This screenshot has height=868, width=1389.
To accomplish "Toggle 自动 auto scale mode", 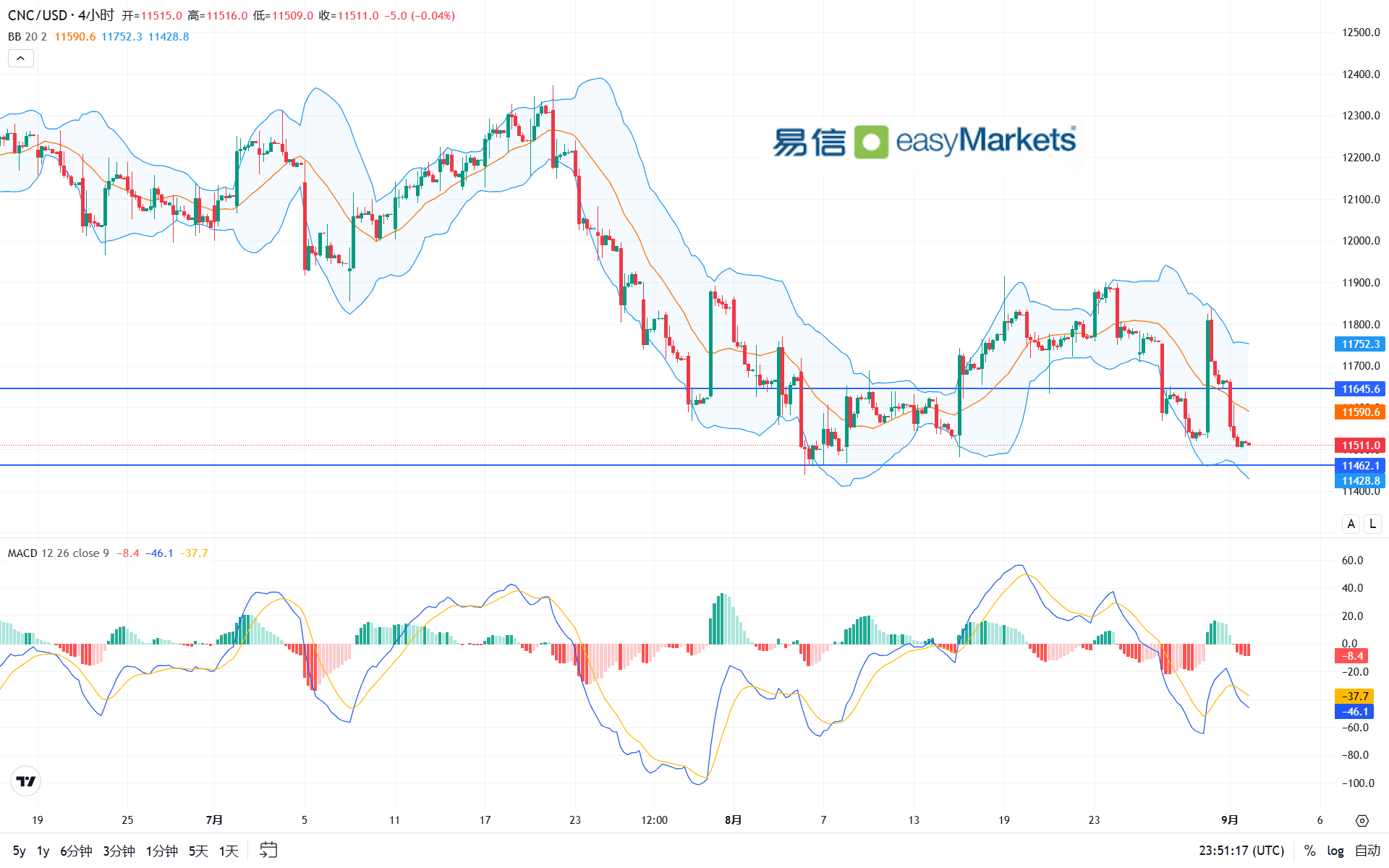I will (1367, 851).
